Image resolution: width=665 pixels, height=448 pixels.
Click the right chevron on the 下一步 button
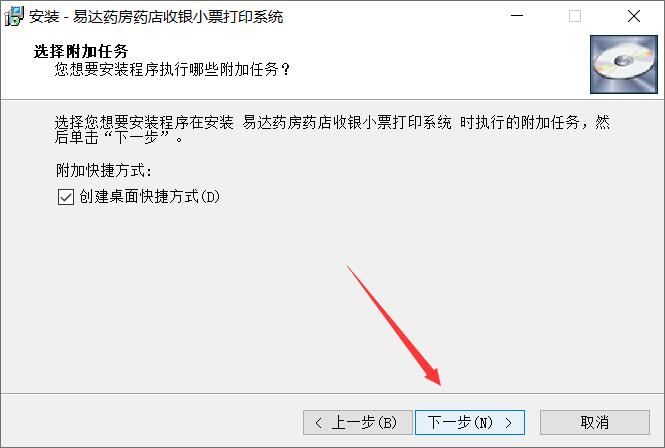[x=508, y=423]
